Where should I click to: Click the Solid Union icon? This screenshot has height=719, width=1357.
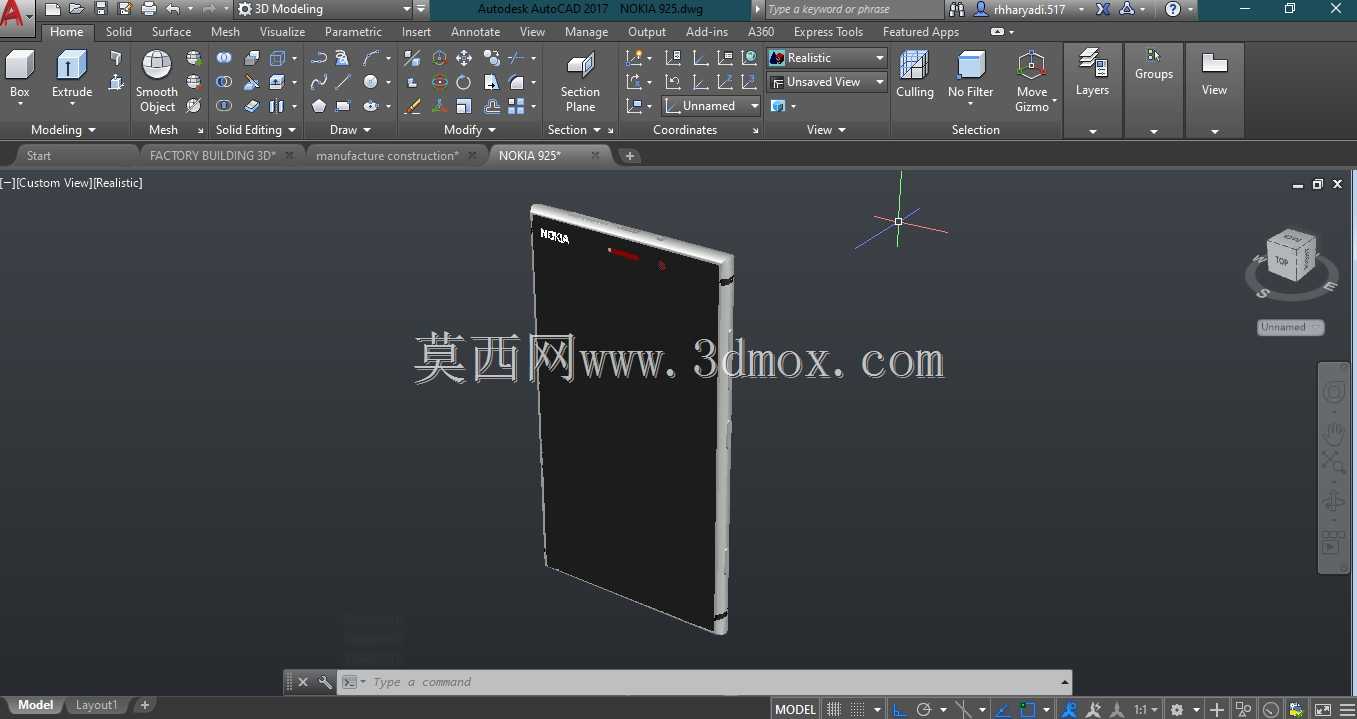[224, 58]
